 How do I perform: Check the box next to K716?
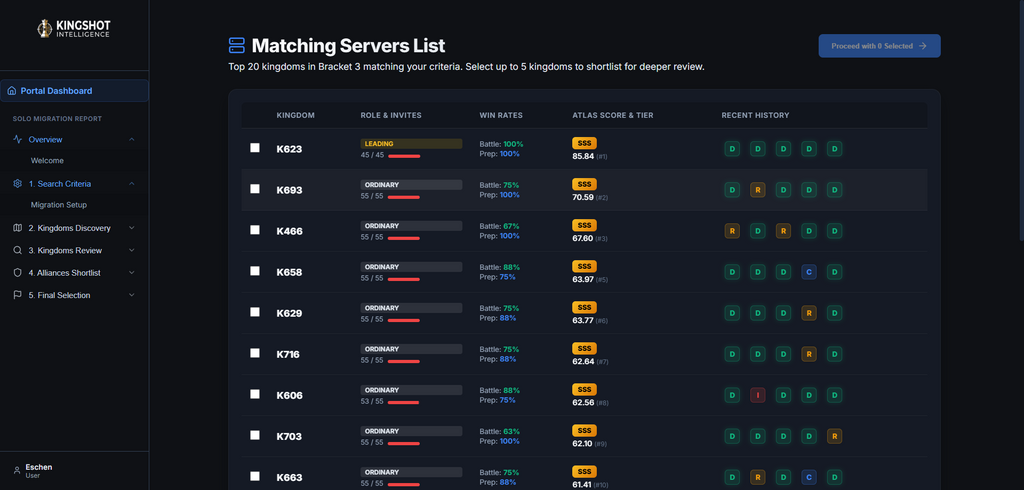[255, 353]
